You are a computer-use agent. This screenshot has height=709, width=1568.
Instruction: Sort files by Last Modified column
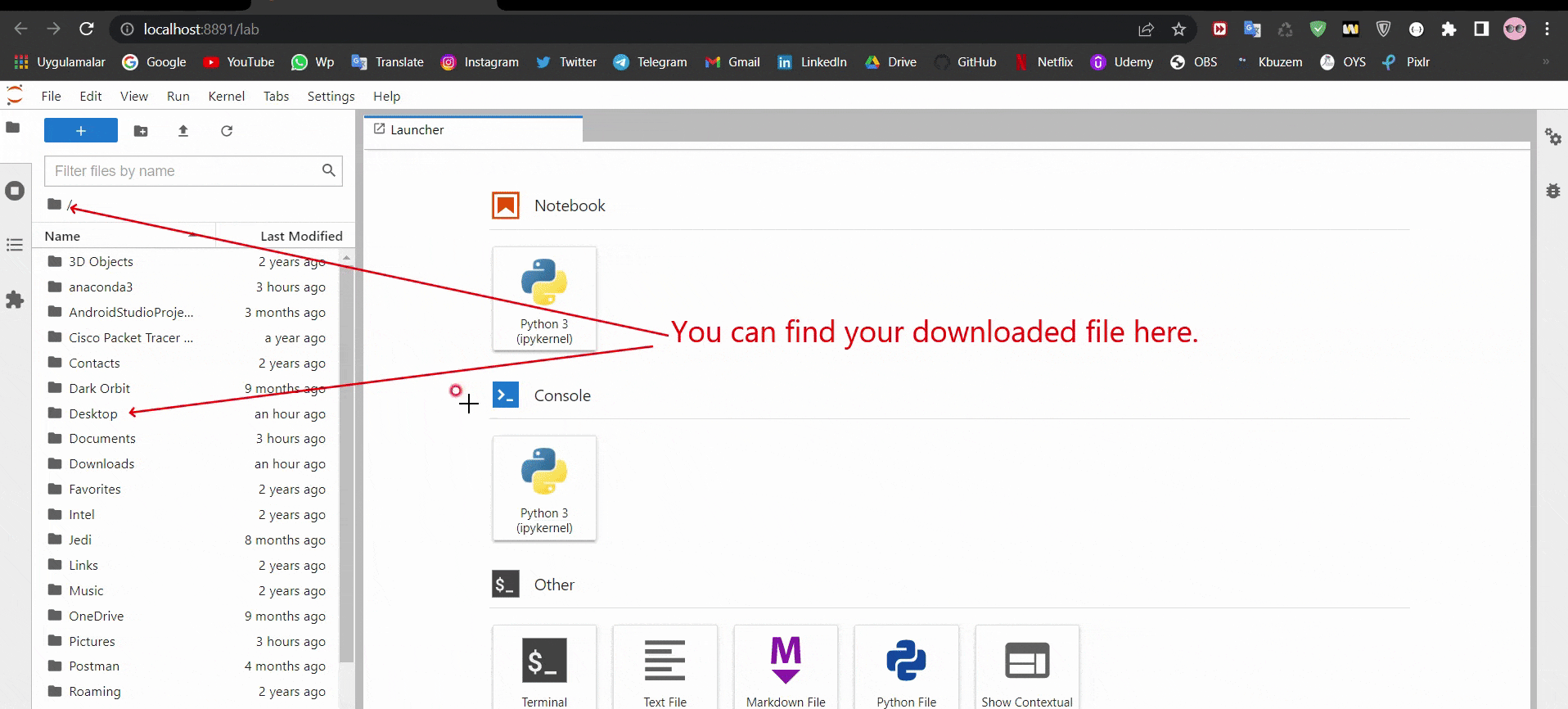click(x=286, y=236)
